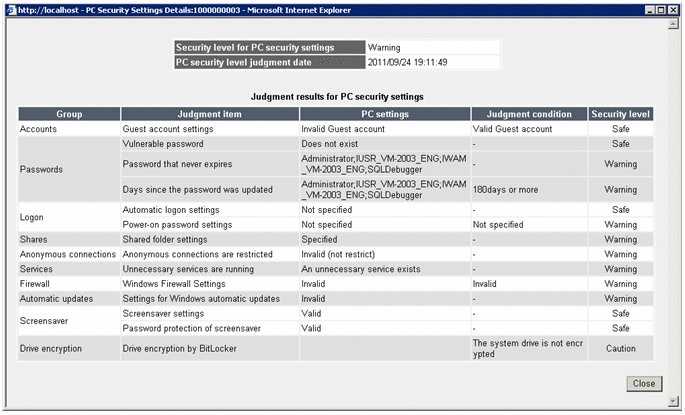Select the Passwords group cell
685x415 pixels.
click(69, 169)
